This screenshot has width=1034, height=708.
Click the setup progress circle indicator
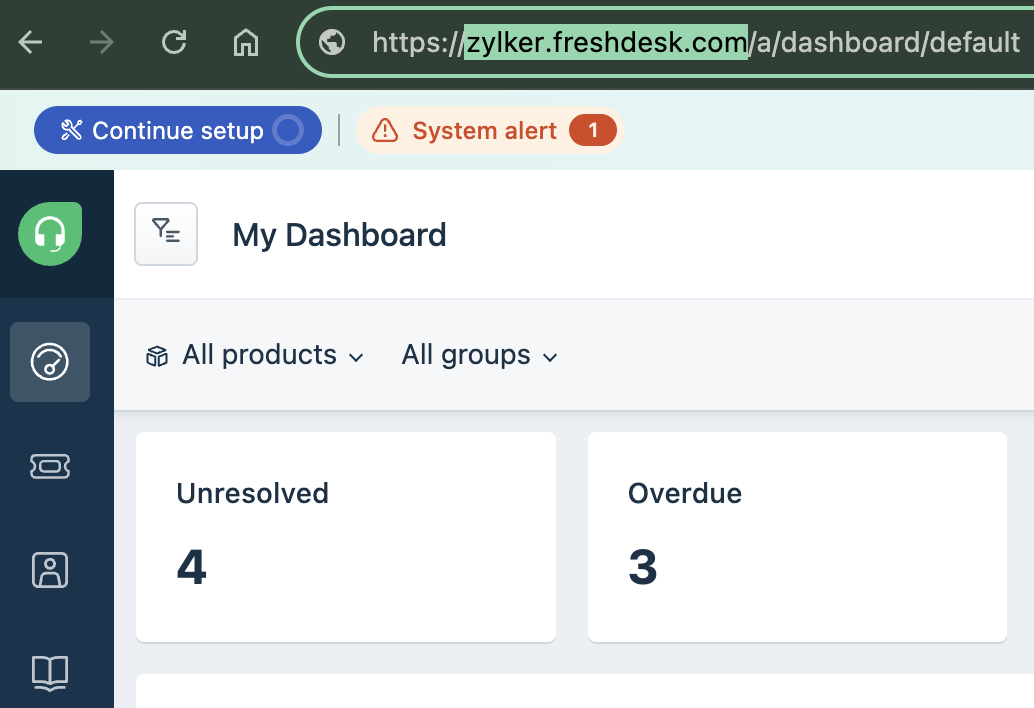pos(288,131)
